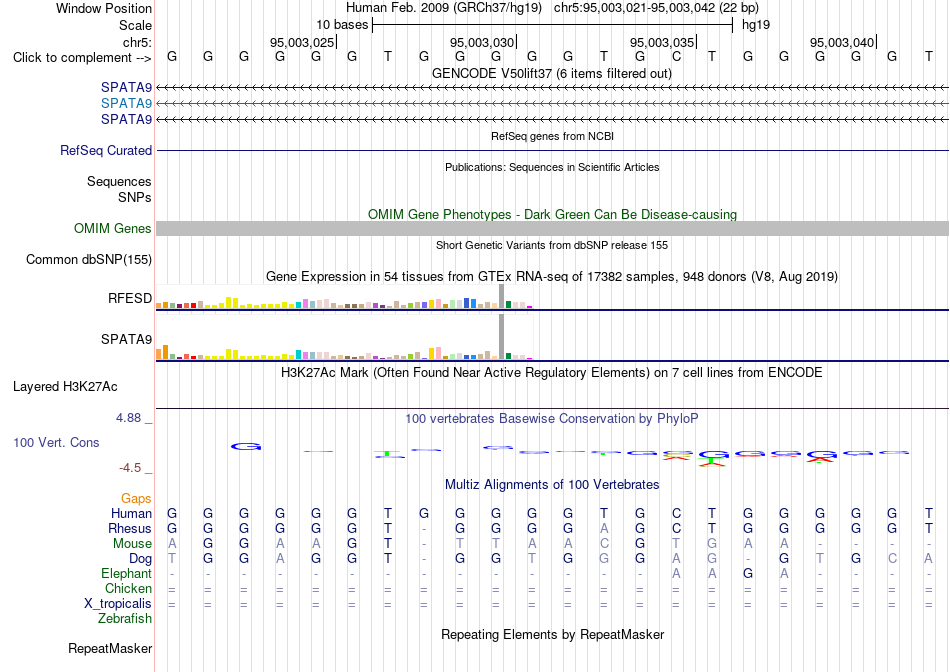Click the '10 bases' scale bar label
The width and height of the screenshot is (950, 672).
coord(342,25)
